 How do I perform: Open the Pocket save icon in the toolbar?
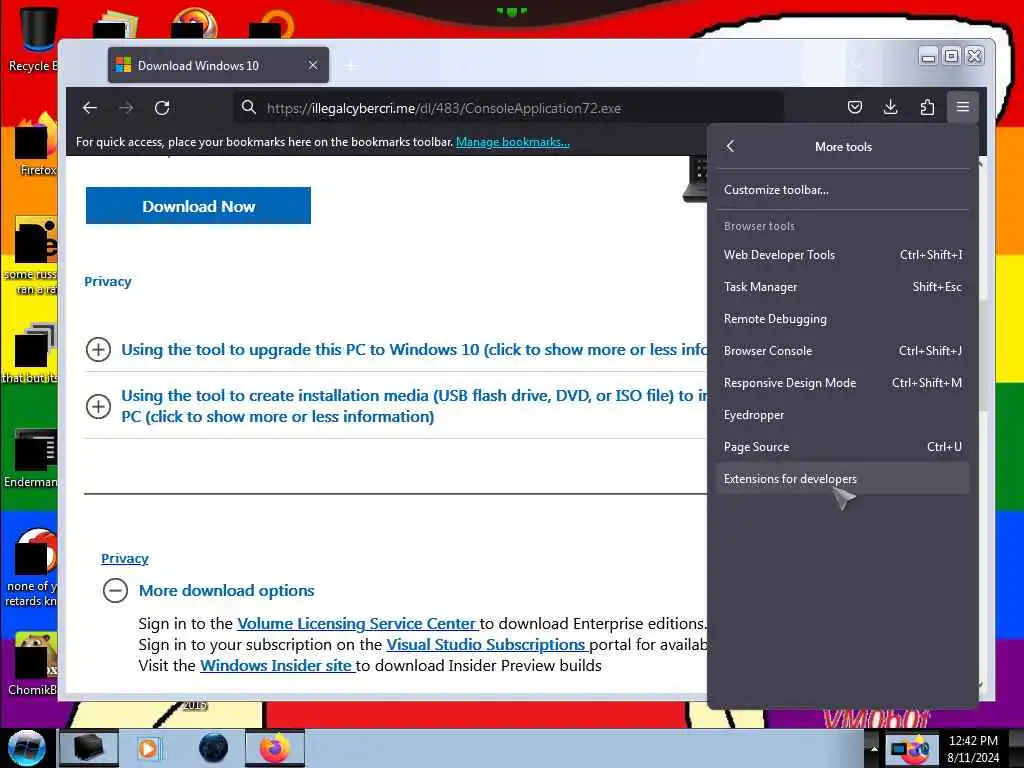pos(854,107)
